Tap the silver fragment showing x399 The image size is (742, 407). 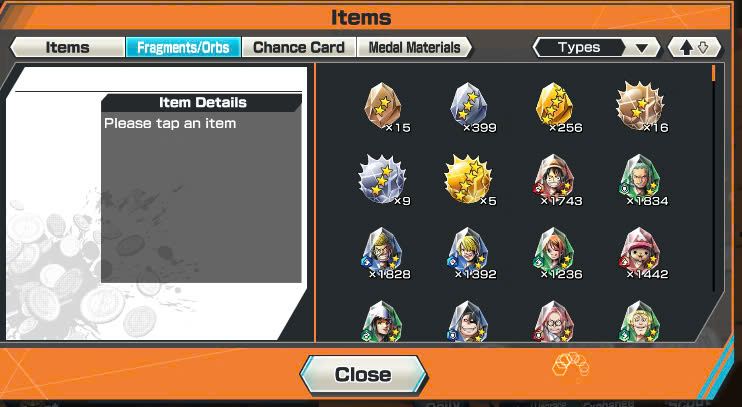pos(469,107)
